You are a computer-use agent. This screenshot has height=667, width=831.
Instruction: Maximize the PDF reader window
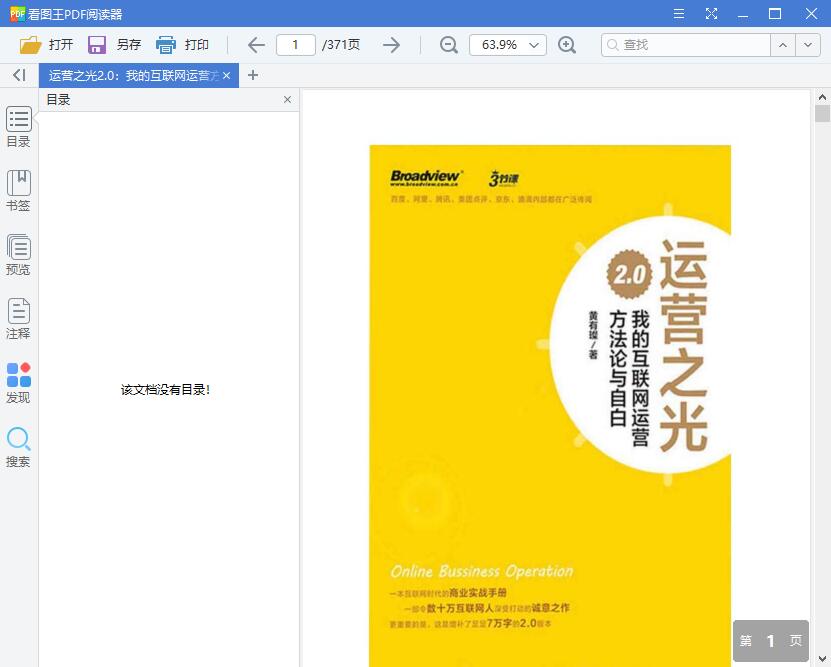(x=775, y=14)
